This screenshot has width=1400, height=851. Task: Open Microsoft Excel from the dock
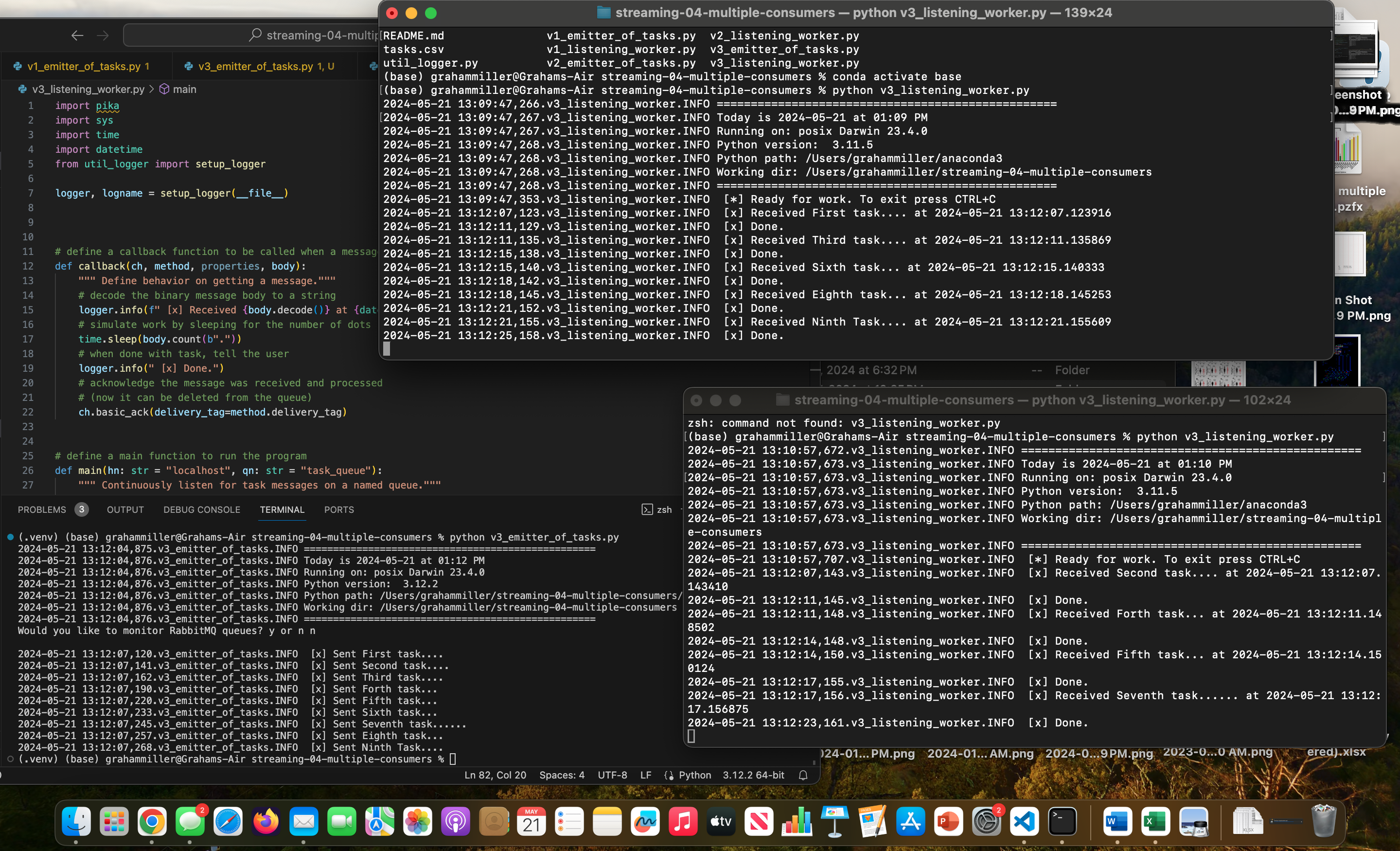click(x=1155, y=821)
